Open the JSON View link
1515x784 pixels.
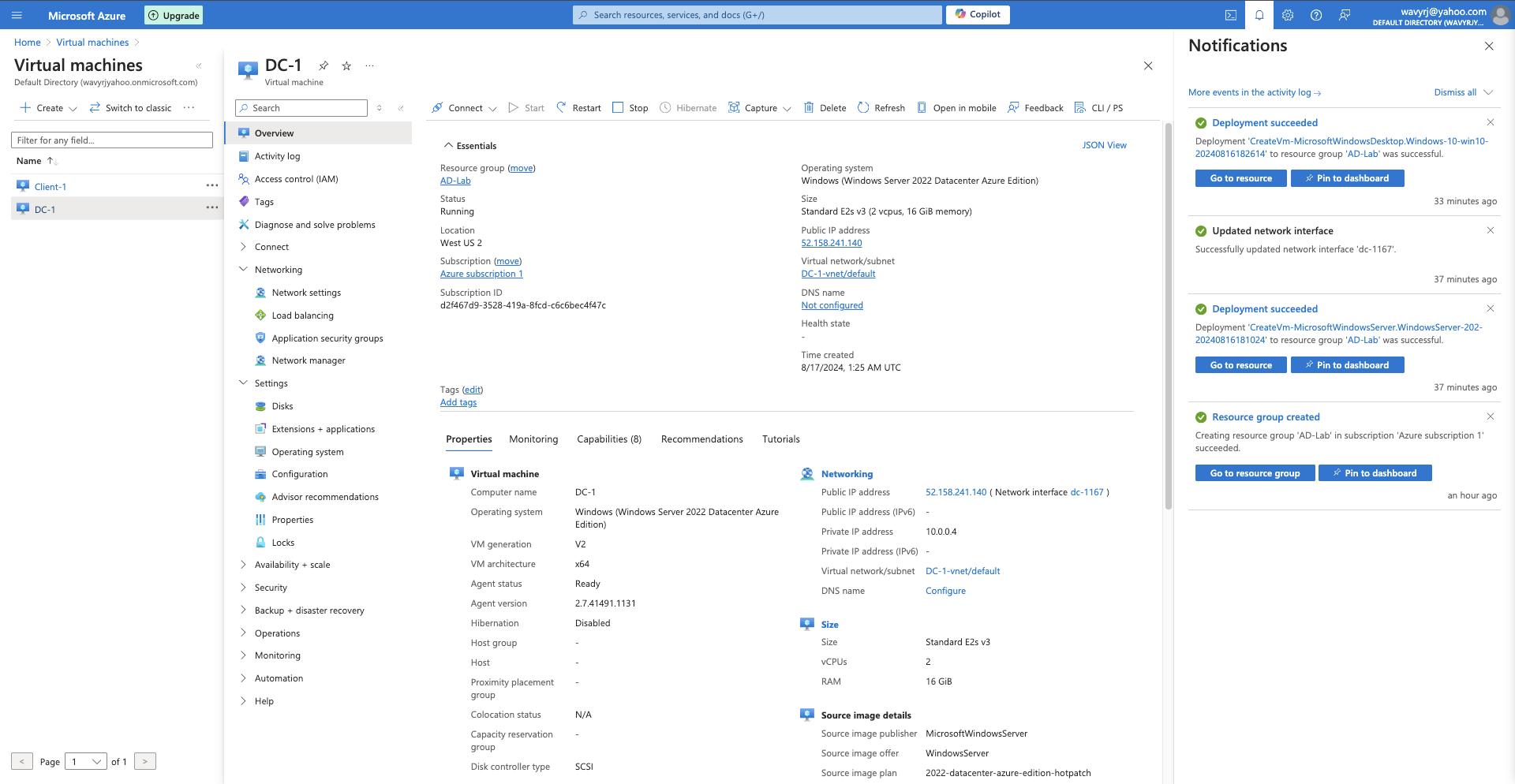(x=1105, y=145)
